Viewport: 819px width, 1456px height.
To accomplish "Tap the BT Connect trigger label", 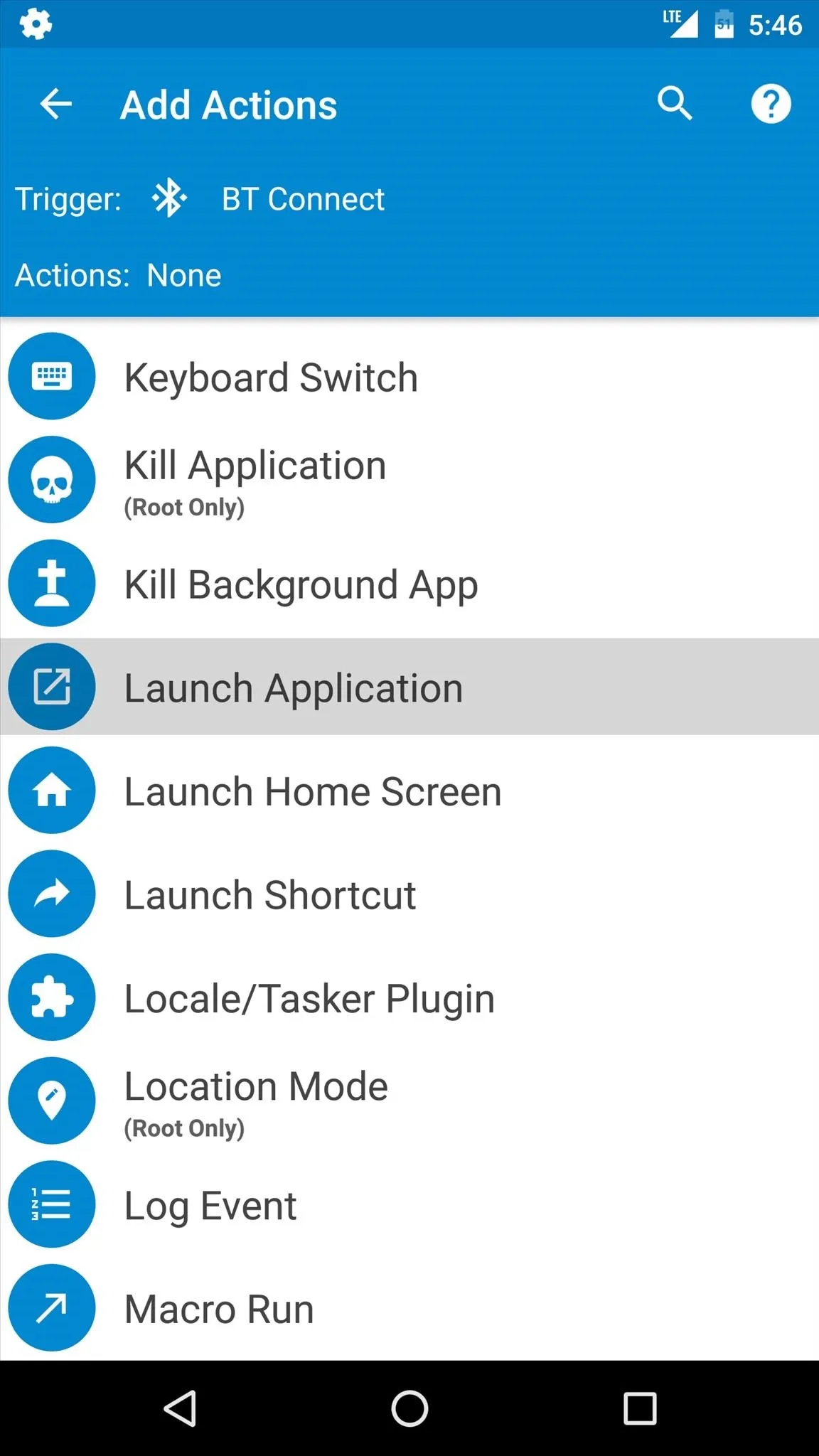I will click(x=303, y=199).
